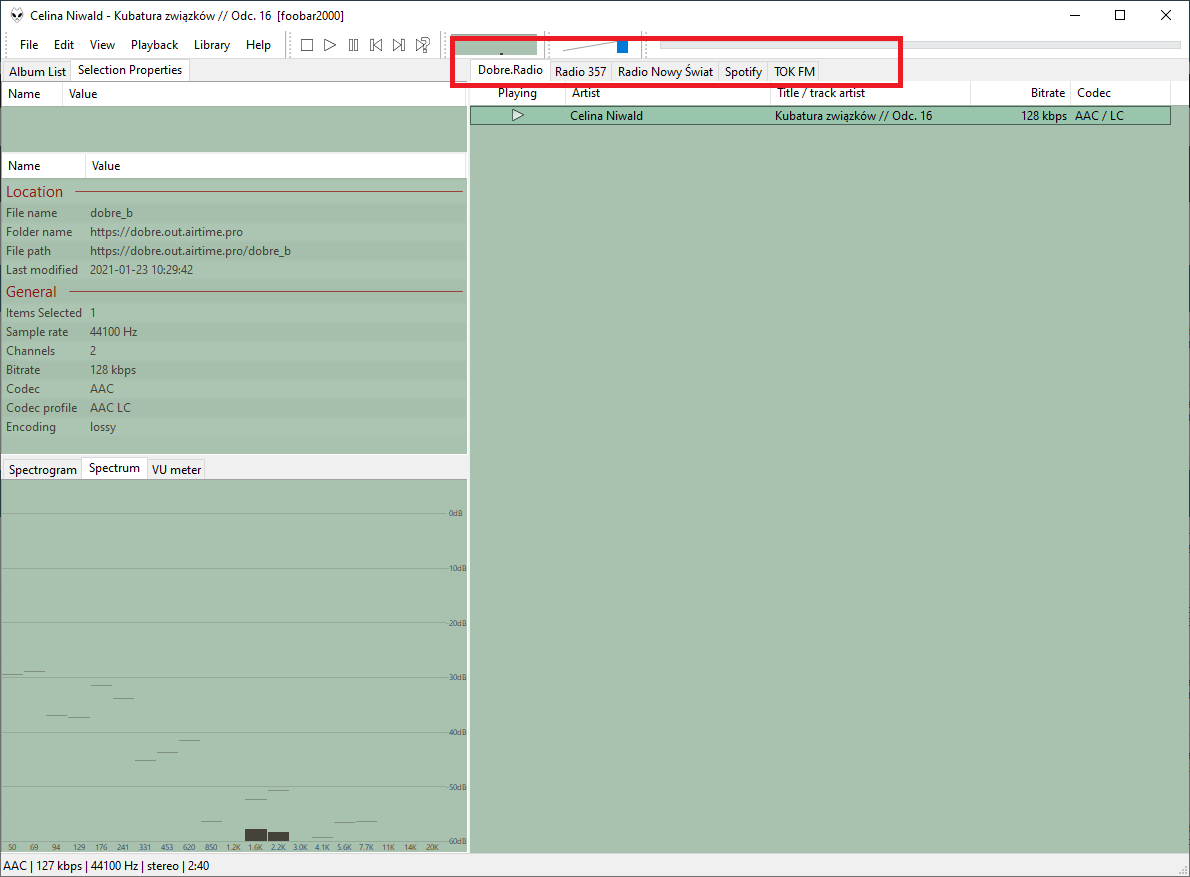Open the Playback menu
The image size is (1190, 877).
[155, 45]
